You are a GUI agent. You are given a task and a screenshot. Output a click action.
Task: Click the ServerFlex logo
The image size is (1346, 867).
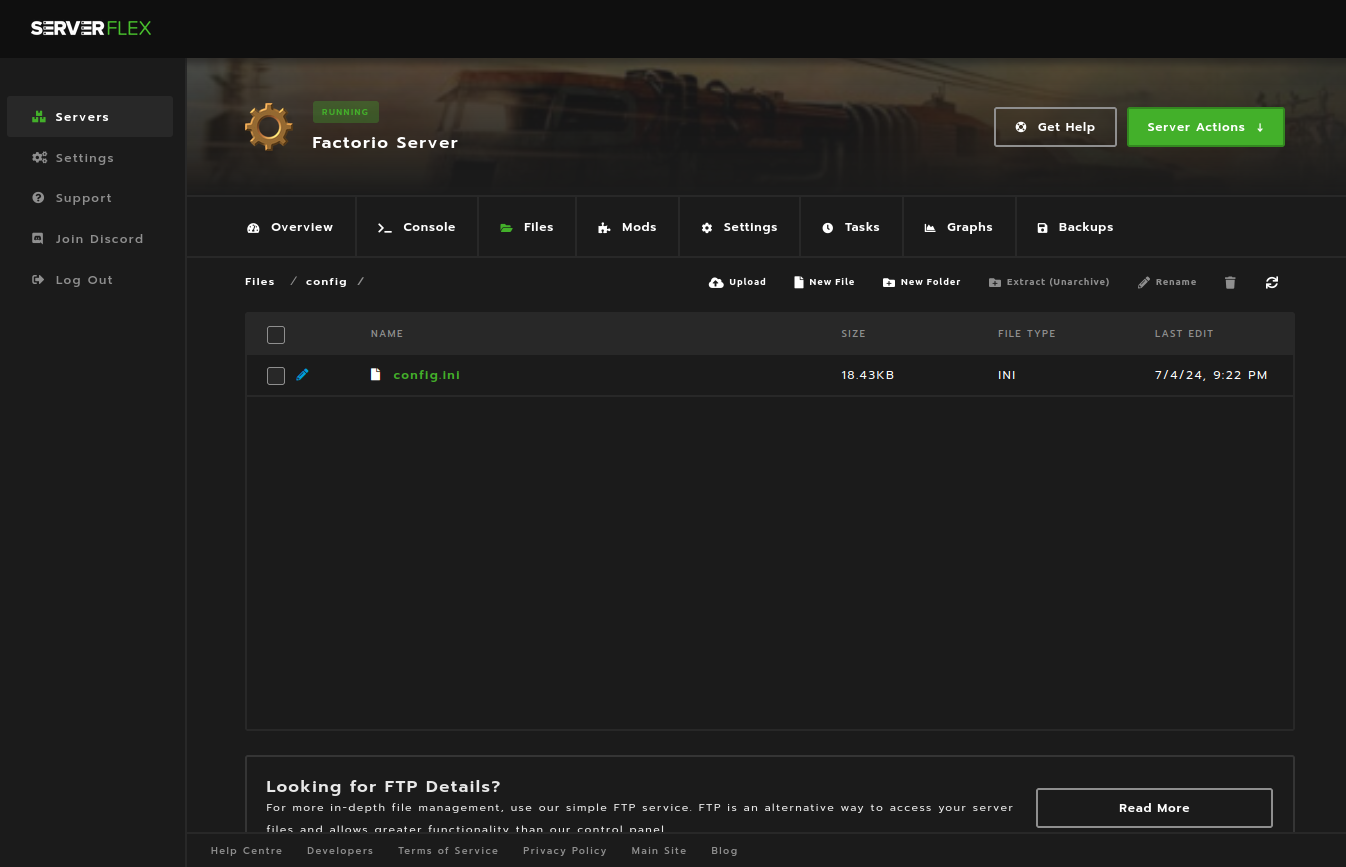[x=91, y=28]
